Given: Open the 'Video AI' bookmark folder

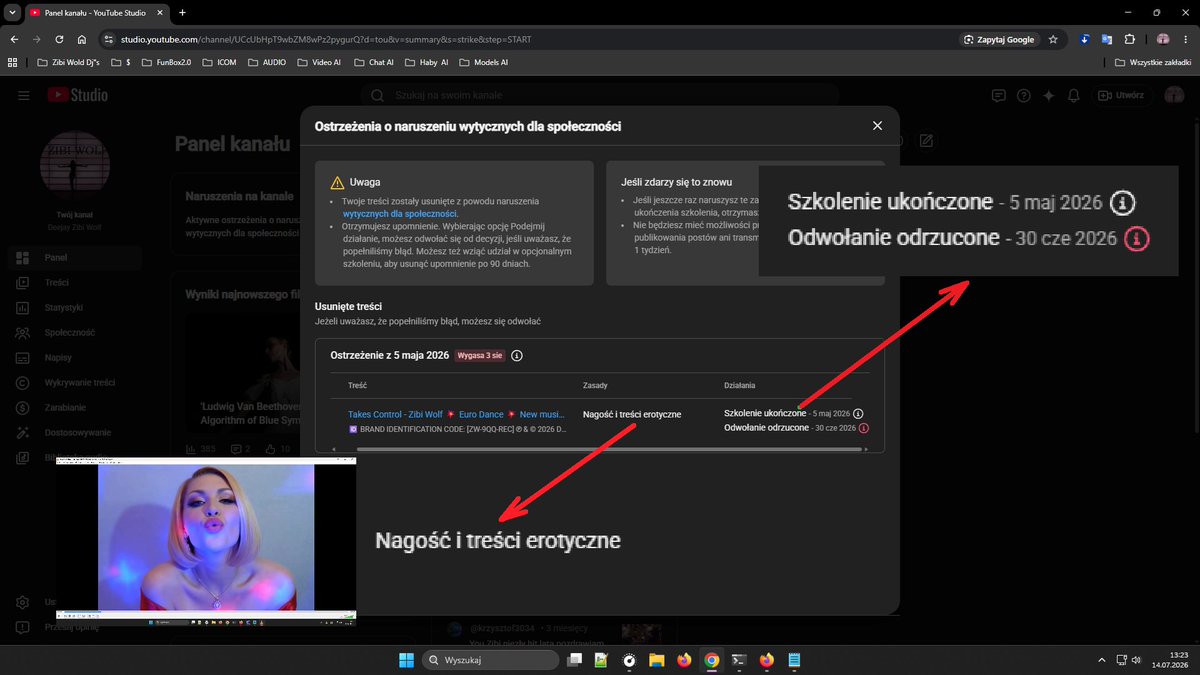Looking at the screenshot, I should (x=319, y=62).
